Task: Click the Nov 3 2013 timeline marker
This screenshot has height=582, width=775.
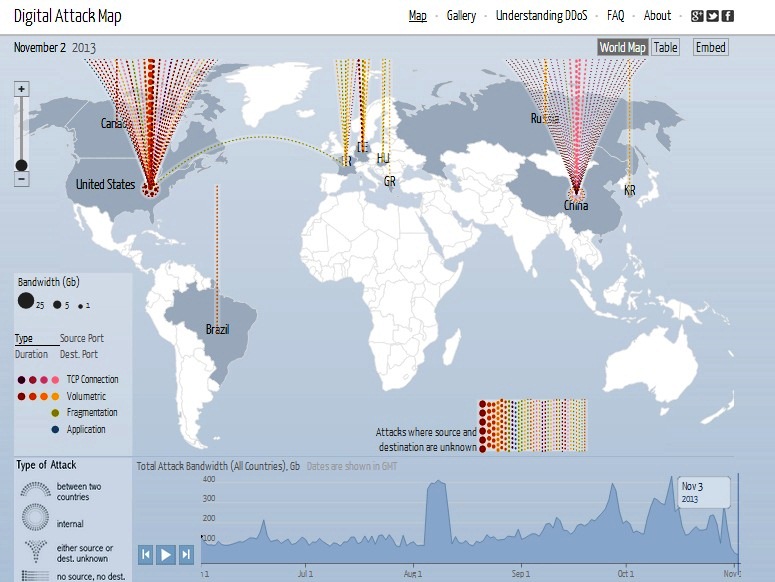Action: pos(704,492)
